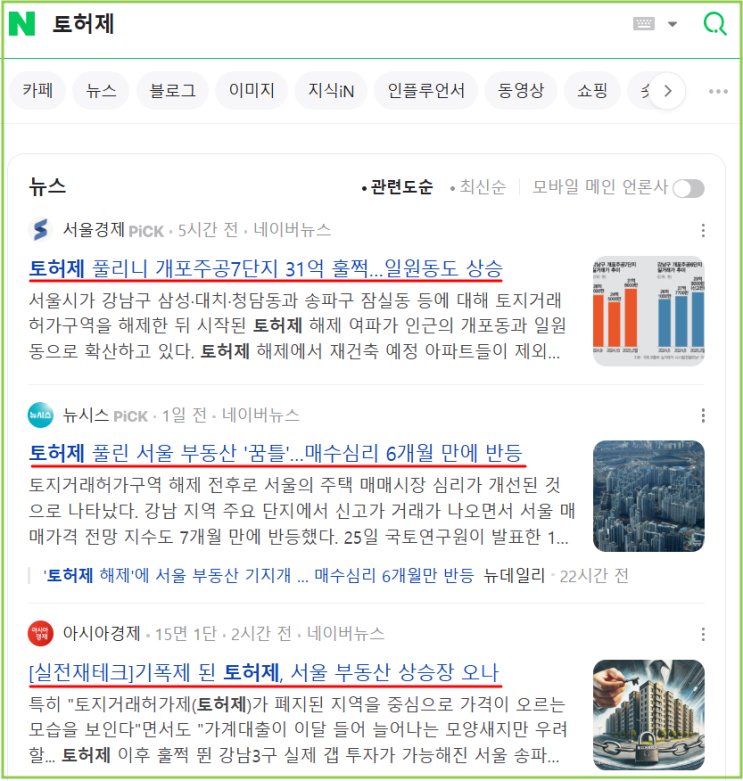The image size is (743, 781).
Task: Open the aerial city thumbnail of 뉴시스 article
Action: (649, 496)
